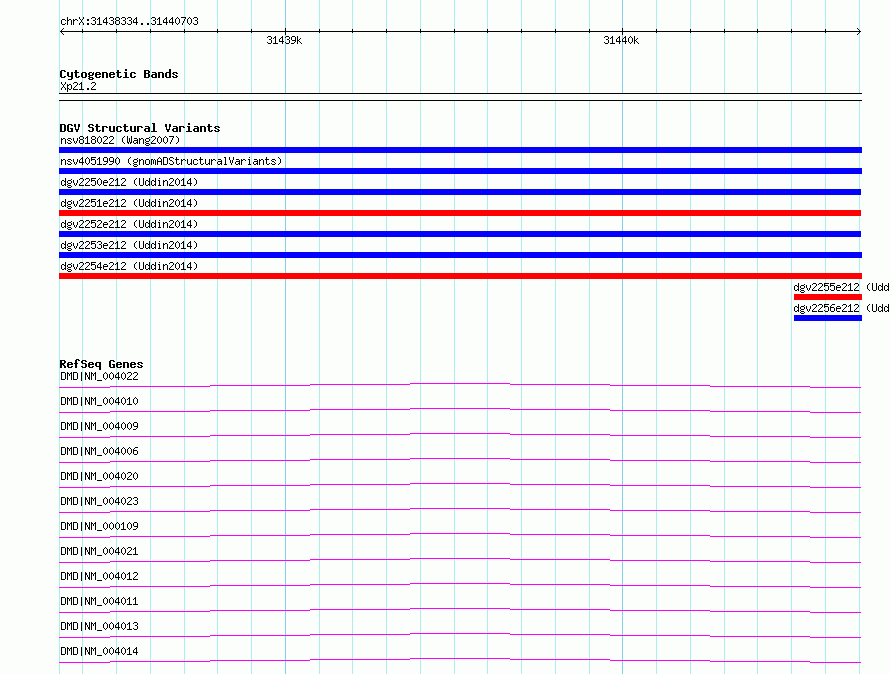This screenshot has width=890, height=674.
Task: Click the 31439k ruler label
Action: (x=284, y=40)
